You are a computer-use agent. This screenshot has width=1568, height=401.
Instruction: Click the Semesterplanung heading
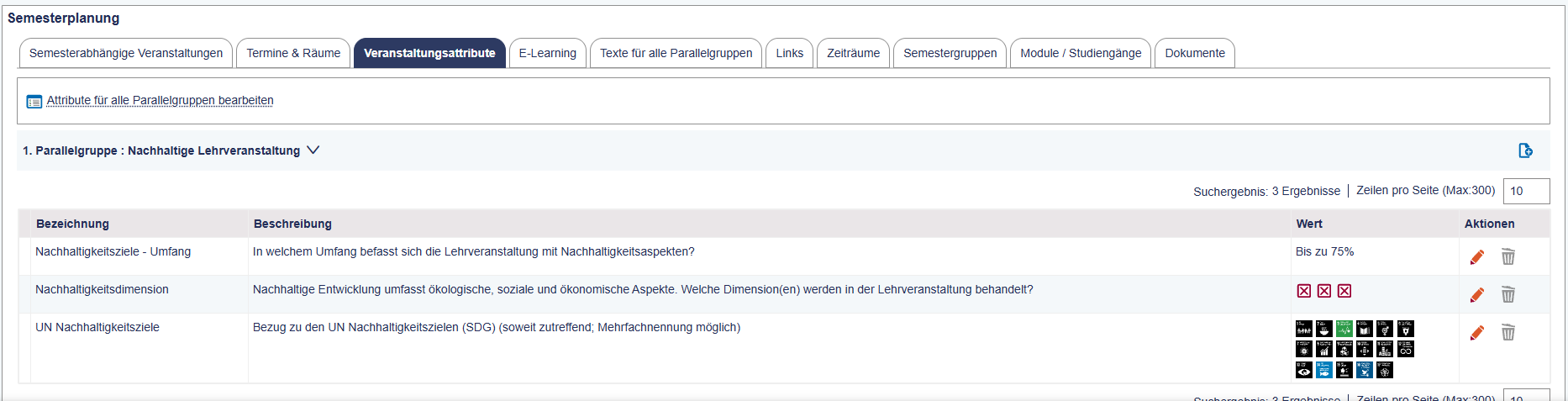tap(63, 18)
